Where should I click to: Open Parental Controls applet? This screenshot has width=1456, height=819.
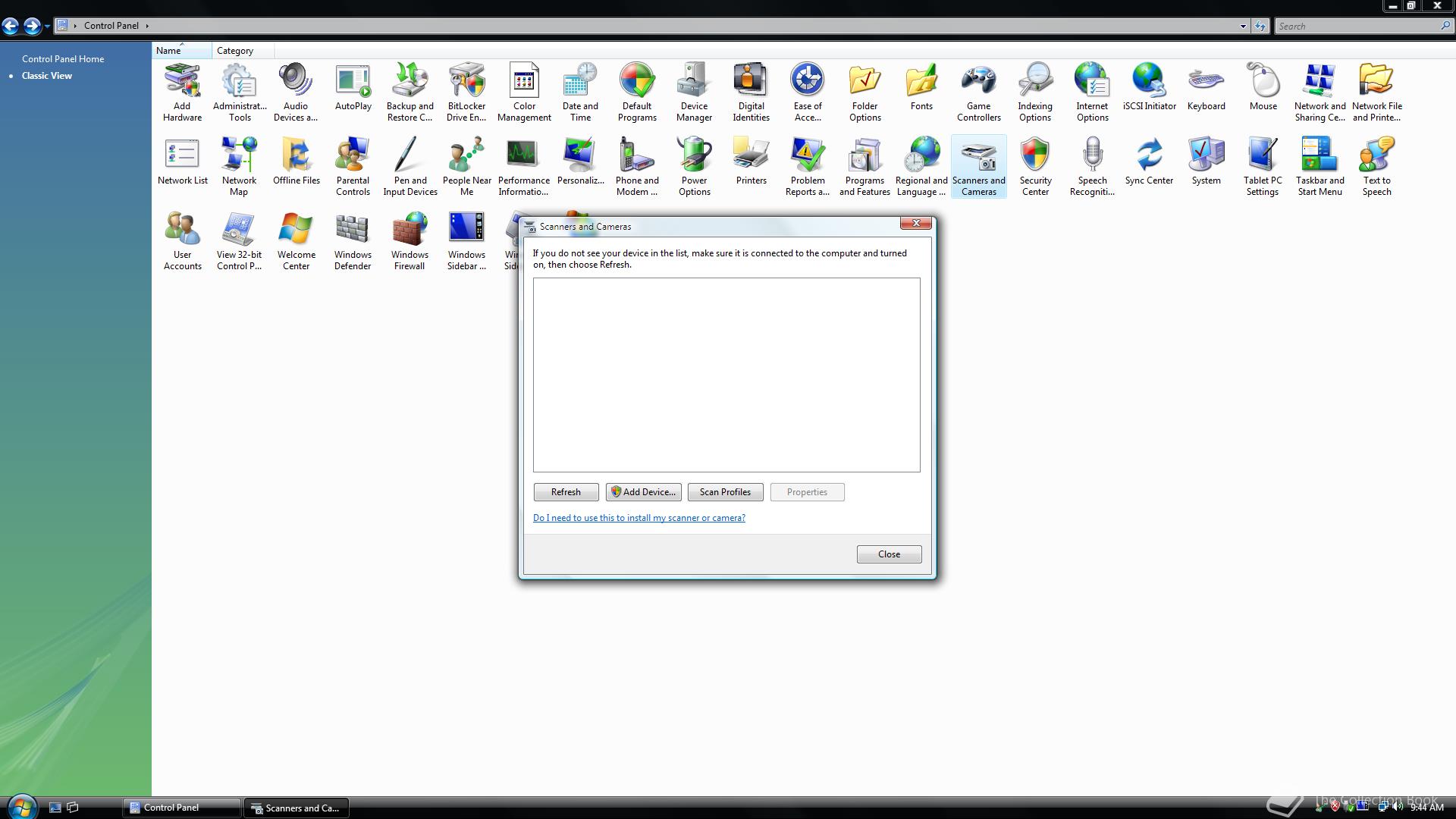click(353, 165)
